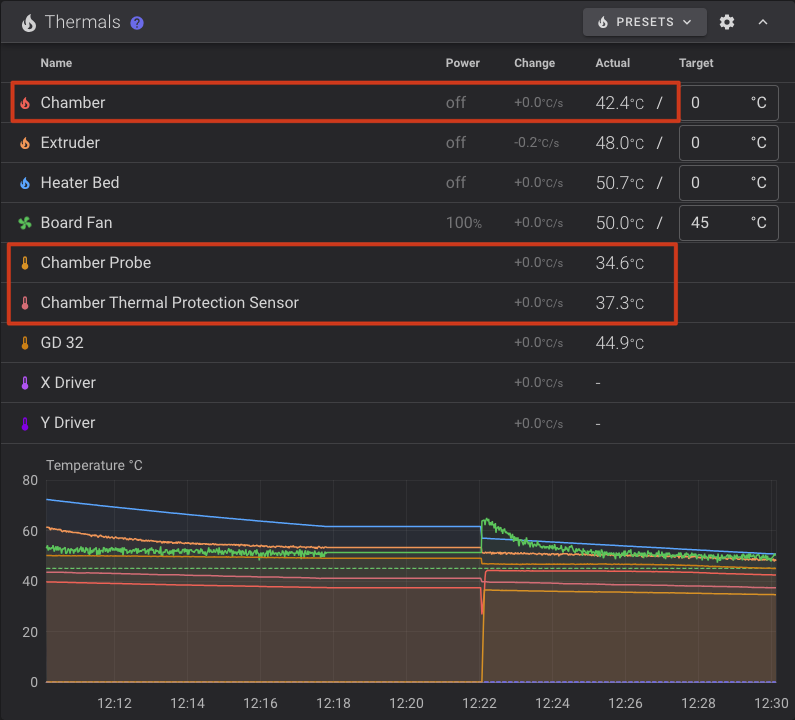Click the Board Fan green fan icon
This screenshot has width=795, height=720.
tap(25, 223)
